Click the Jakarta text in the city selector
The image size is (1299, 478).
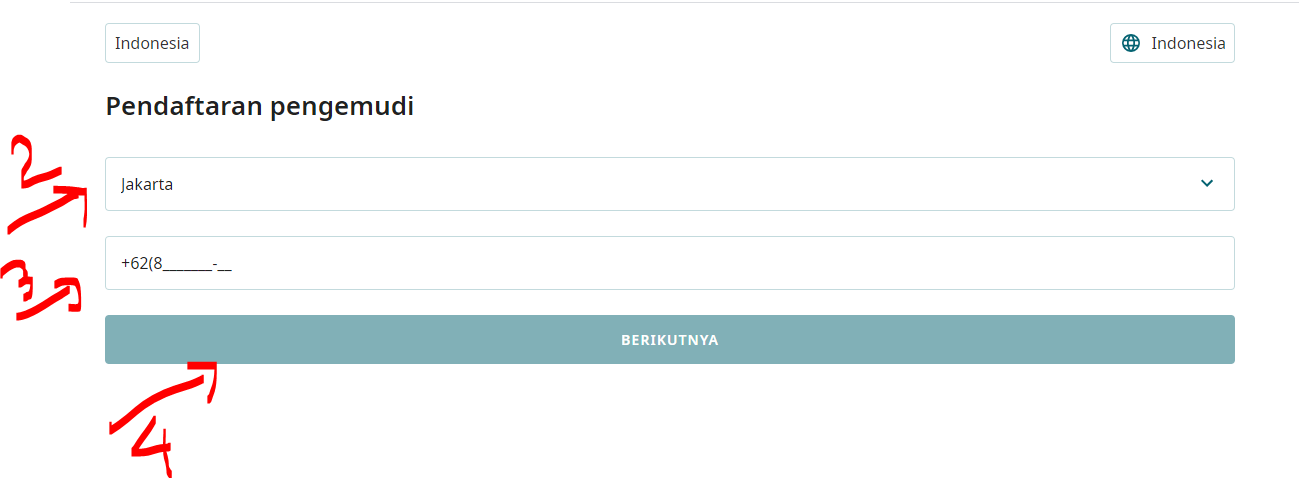tap(147, 185)
